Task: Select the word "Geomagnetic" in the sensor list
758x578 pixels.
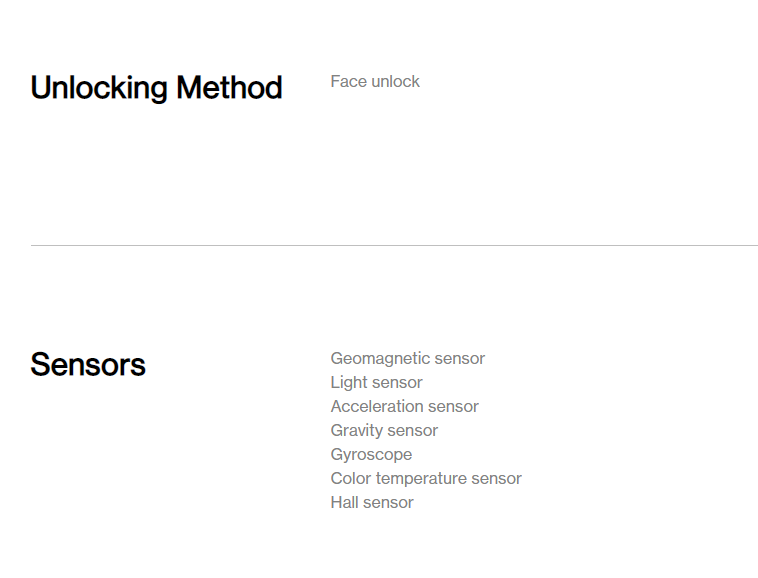Action: [x=380, y=358]
